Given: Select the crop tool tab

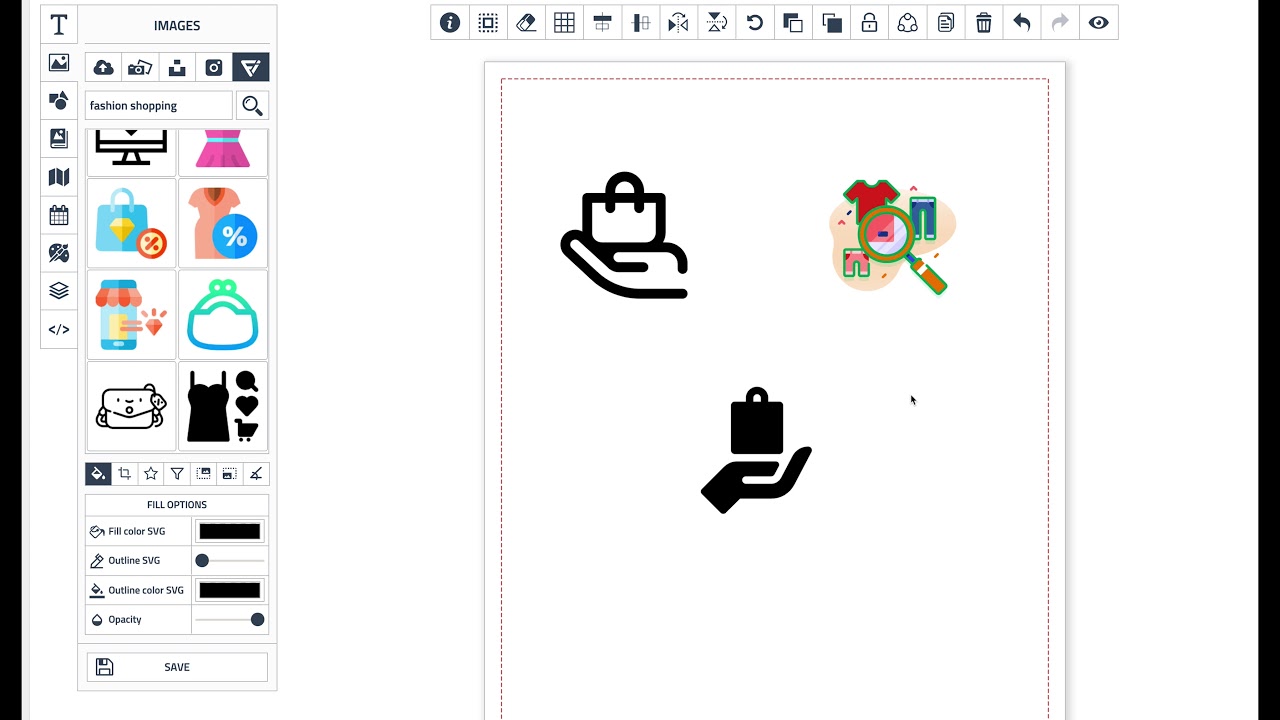Looking at the screenshot, I should point(125,474).
